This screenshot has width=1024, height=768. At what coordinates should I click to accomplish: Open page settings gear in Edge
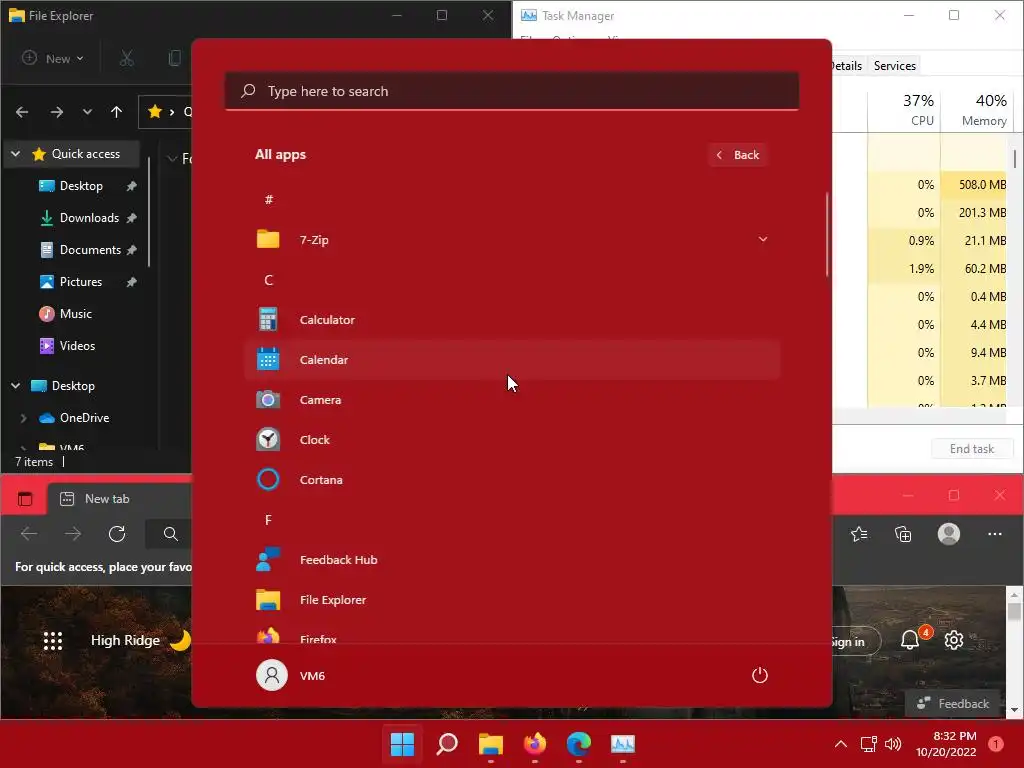953,640
